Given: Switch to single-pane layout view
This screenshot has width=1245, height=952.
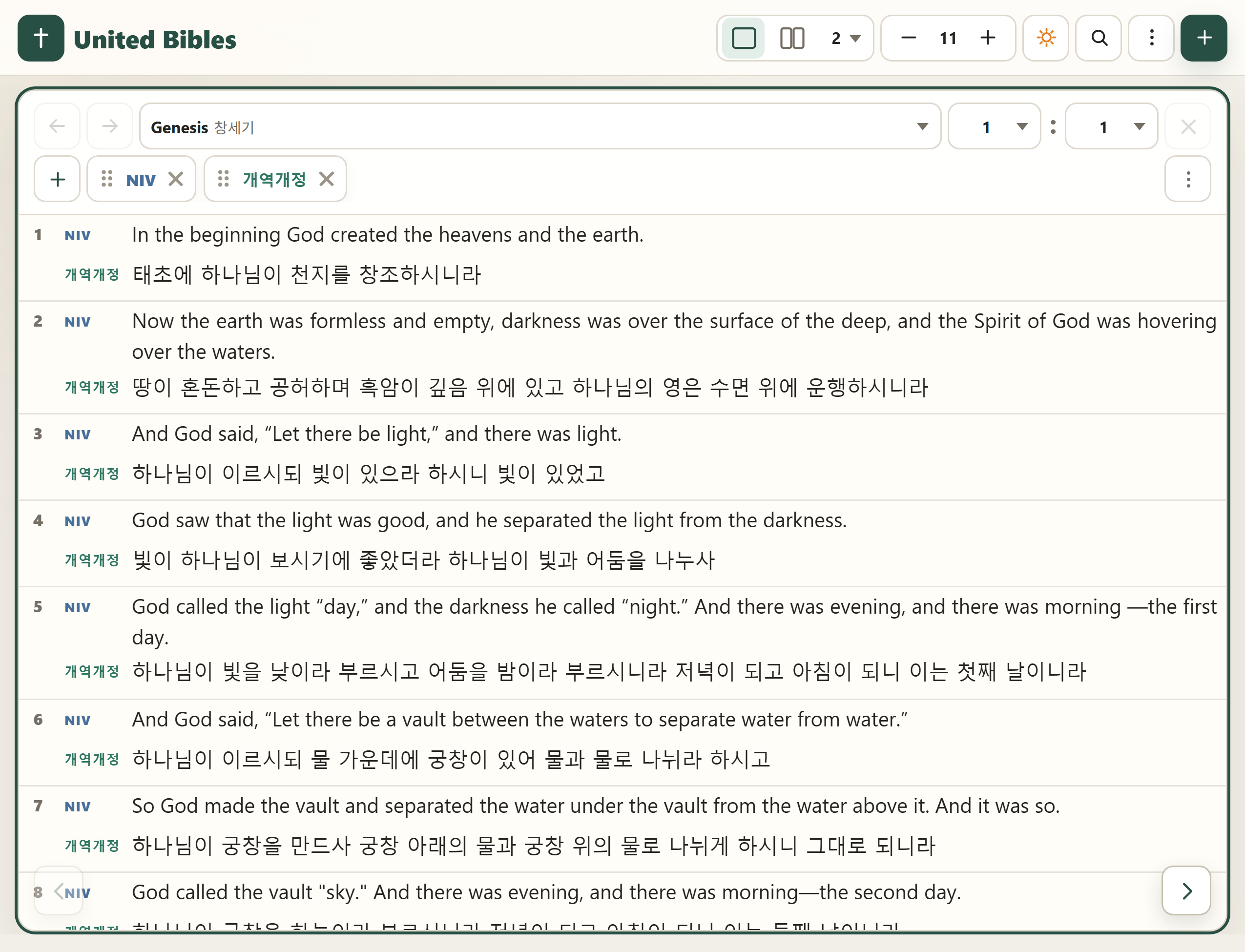Looking at the screenshot, I should coord(744,38).
